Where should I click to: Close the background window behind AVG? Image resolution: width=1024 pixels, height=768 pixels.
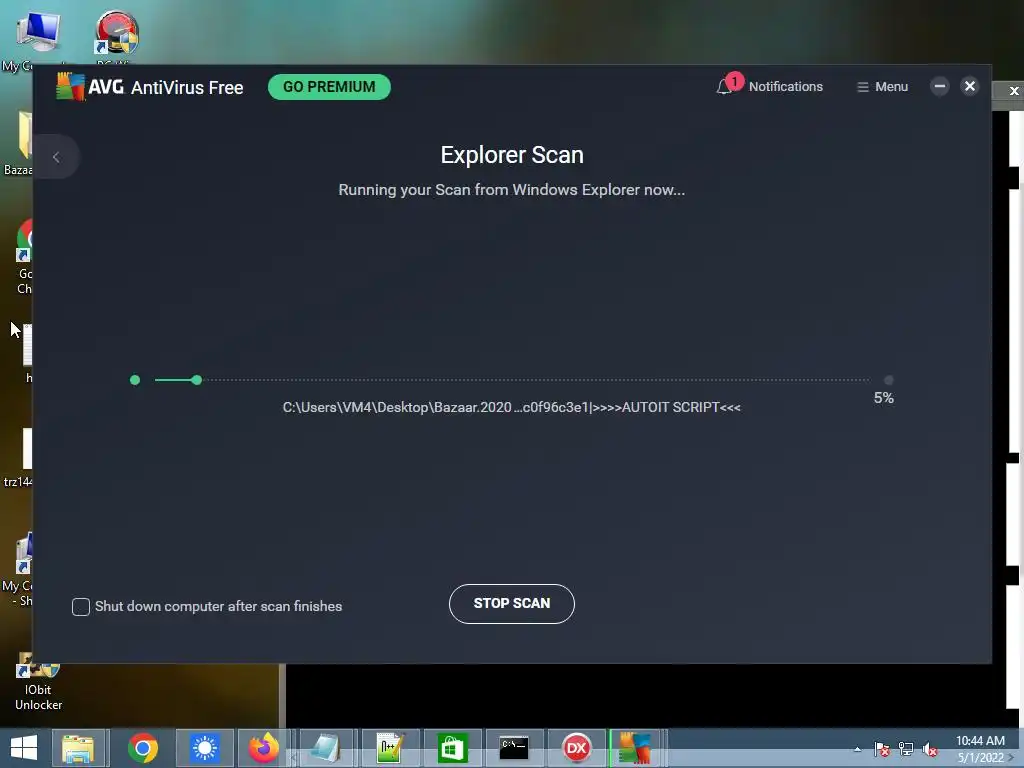(1014, 91)
